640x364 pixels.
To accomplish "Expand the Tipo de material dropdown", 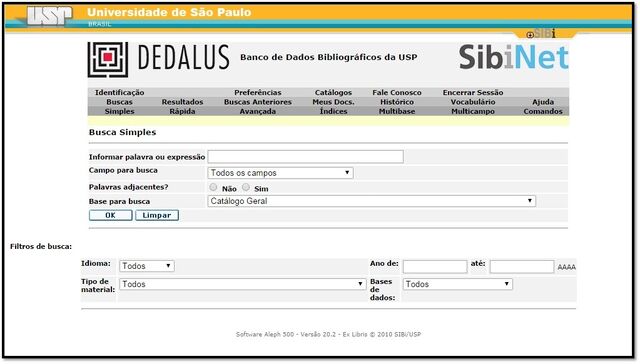I will point(242,284).
